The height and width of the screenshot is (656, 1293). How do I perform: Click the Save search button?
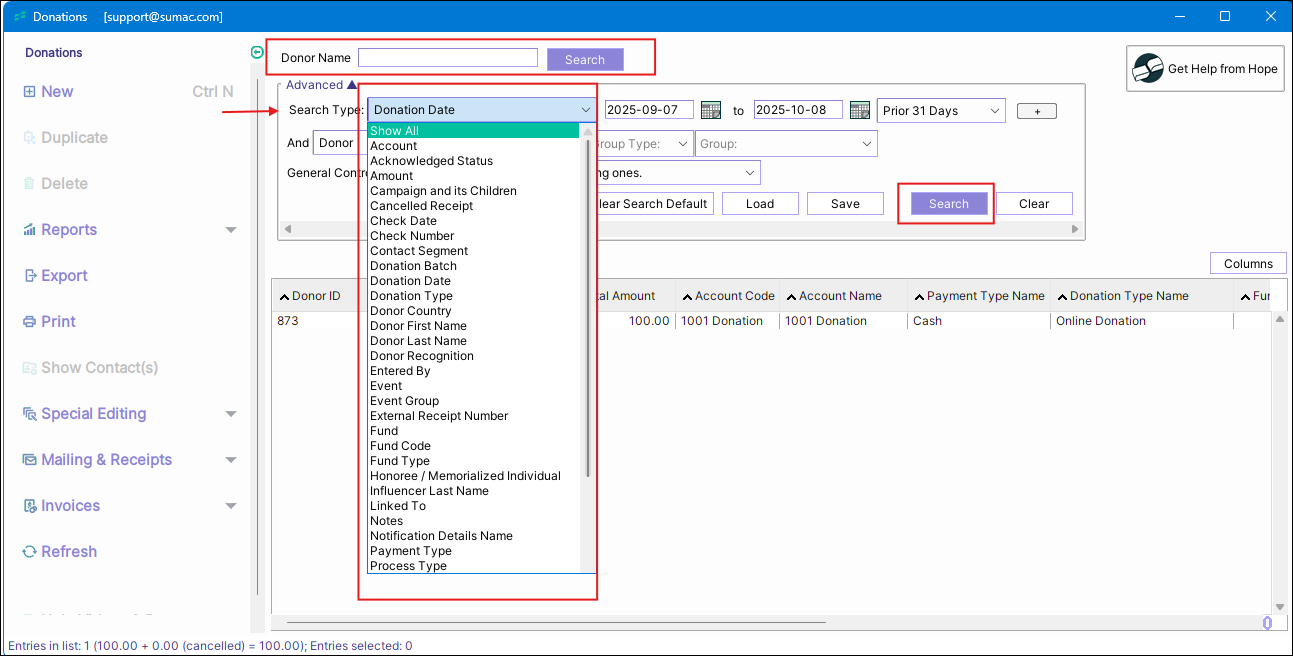coord(845,204)
